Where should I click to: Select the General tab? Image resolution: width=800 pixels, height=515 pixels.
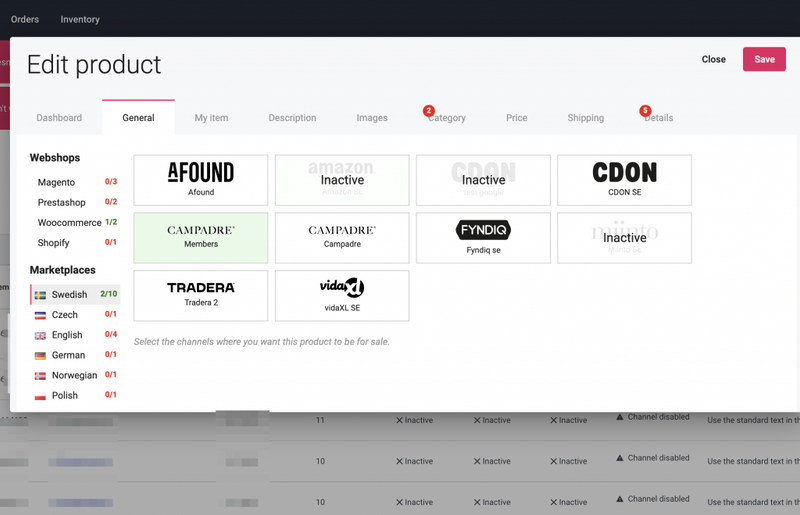tap(138, 118)
